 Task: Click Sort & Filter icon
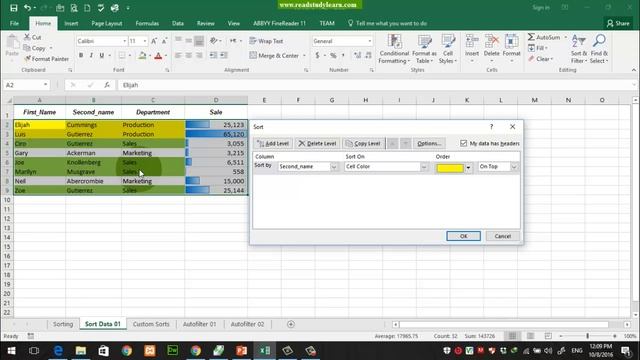pyautogui.click(x=579, y=49)
